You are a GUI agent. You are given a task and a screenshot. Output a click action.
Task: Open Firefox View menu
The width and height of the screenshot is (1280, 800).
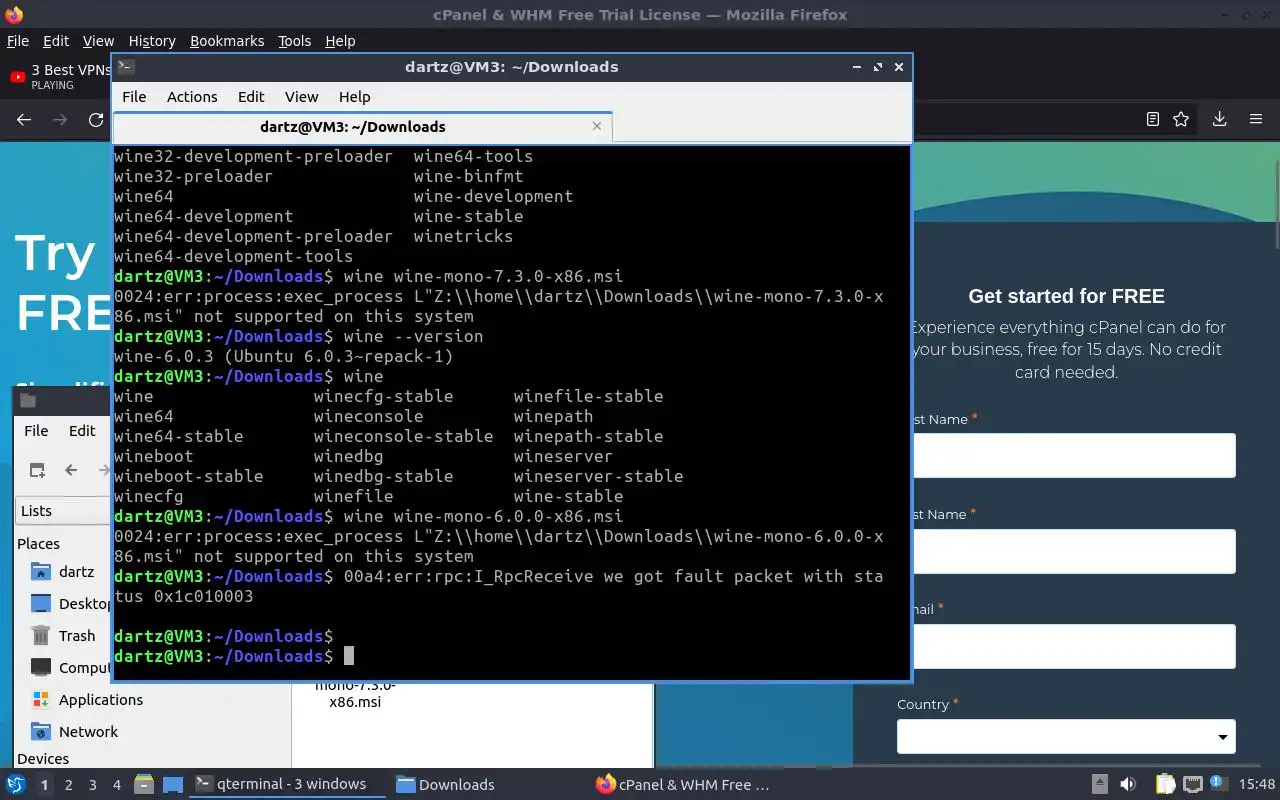(98, 41)
